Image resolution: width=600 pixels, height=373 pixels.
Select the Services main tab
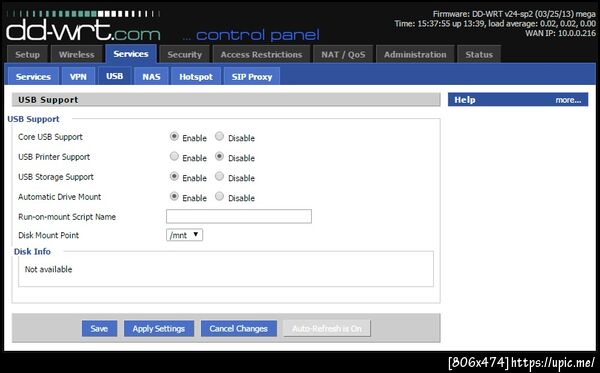[131, 54]
